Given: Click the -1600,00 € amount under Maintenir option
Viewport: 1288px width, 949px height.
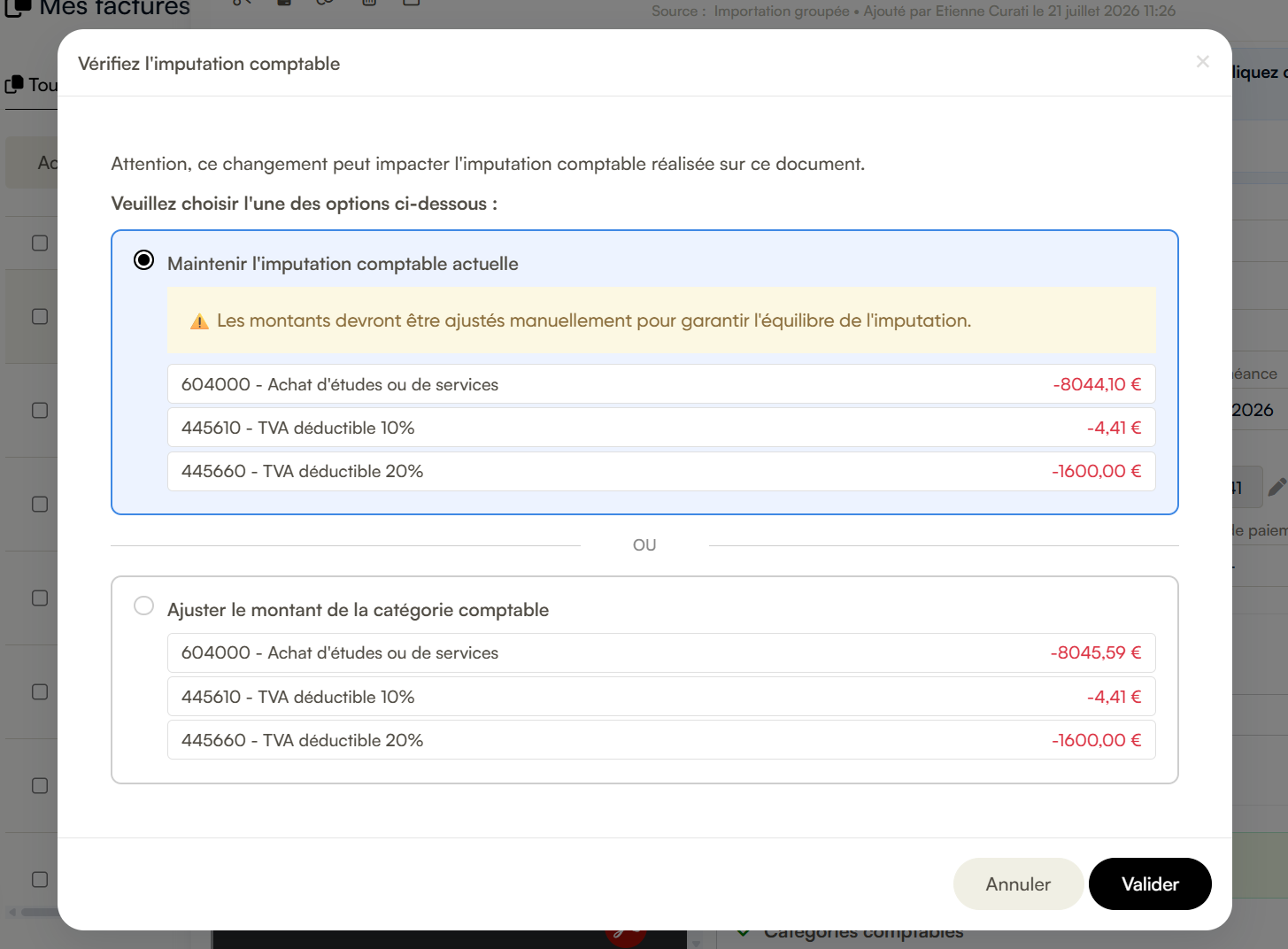Looking at the screenshot, I should (1096, 471).
